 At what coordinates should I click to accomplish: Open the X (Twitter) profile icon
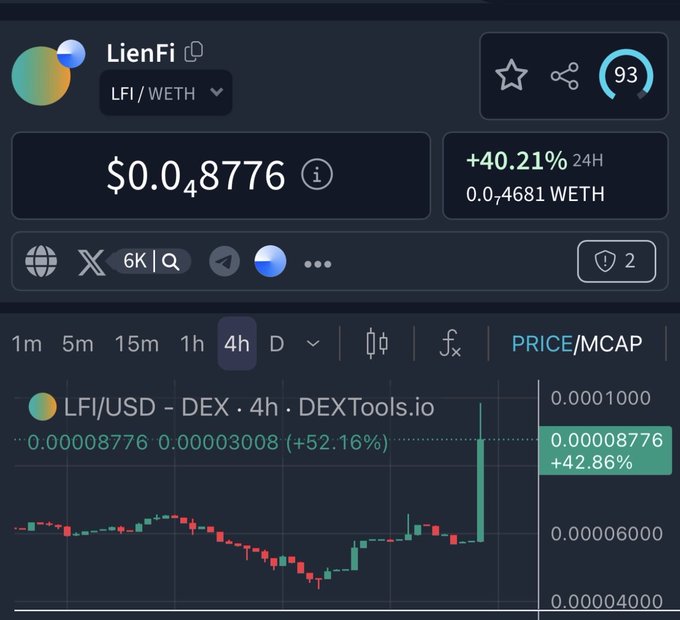coord(91,262)
